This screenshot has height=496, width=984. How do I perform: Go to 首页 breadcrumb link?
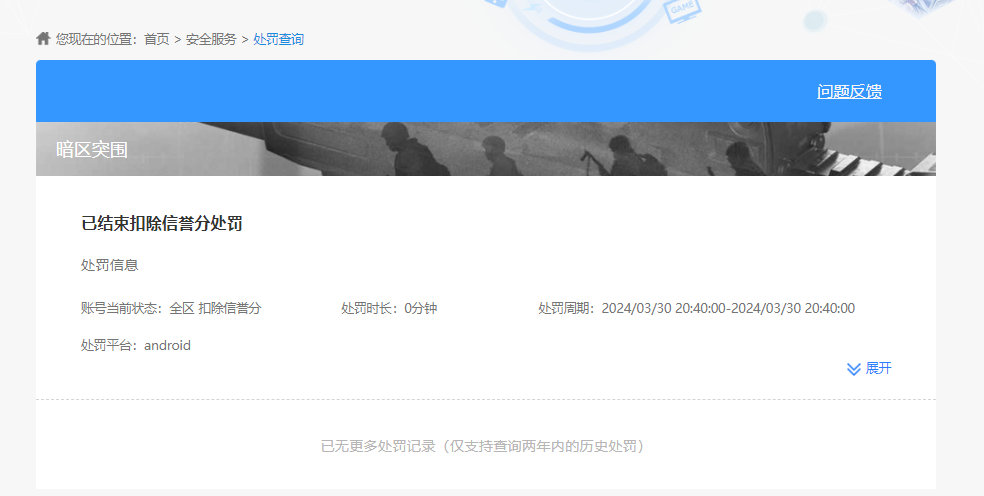pos(157,39)
